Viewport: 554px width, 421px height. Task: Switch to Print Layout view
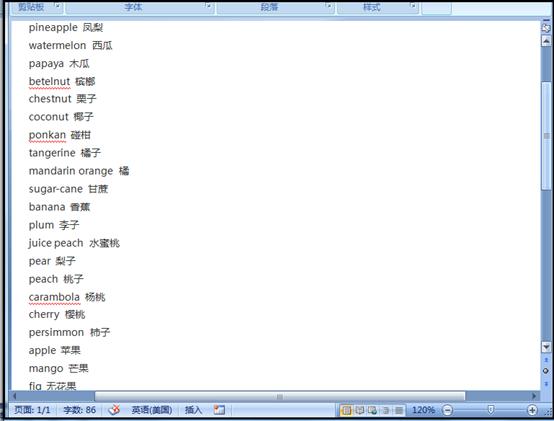coord(347,410)
